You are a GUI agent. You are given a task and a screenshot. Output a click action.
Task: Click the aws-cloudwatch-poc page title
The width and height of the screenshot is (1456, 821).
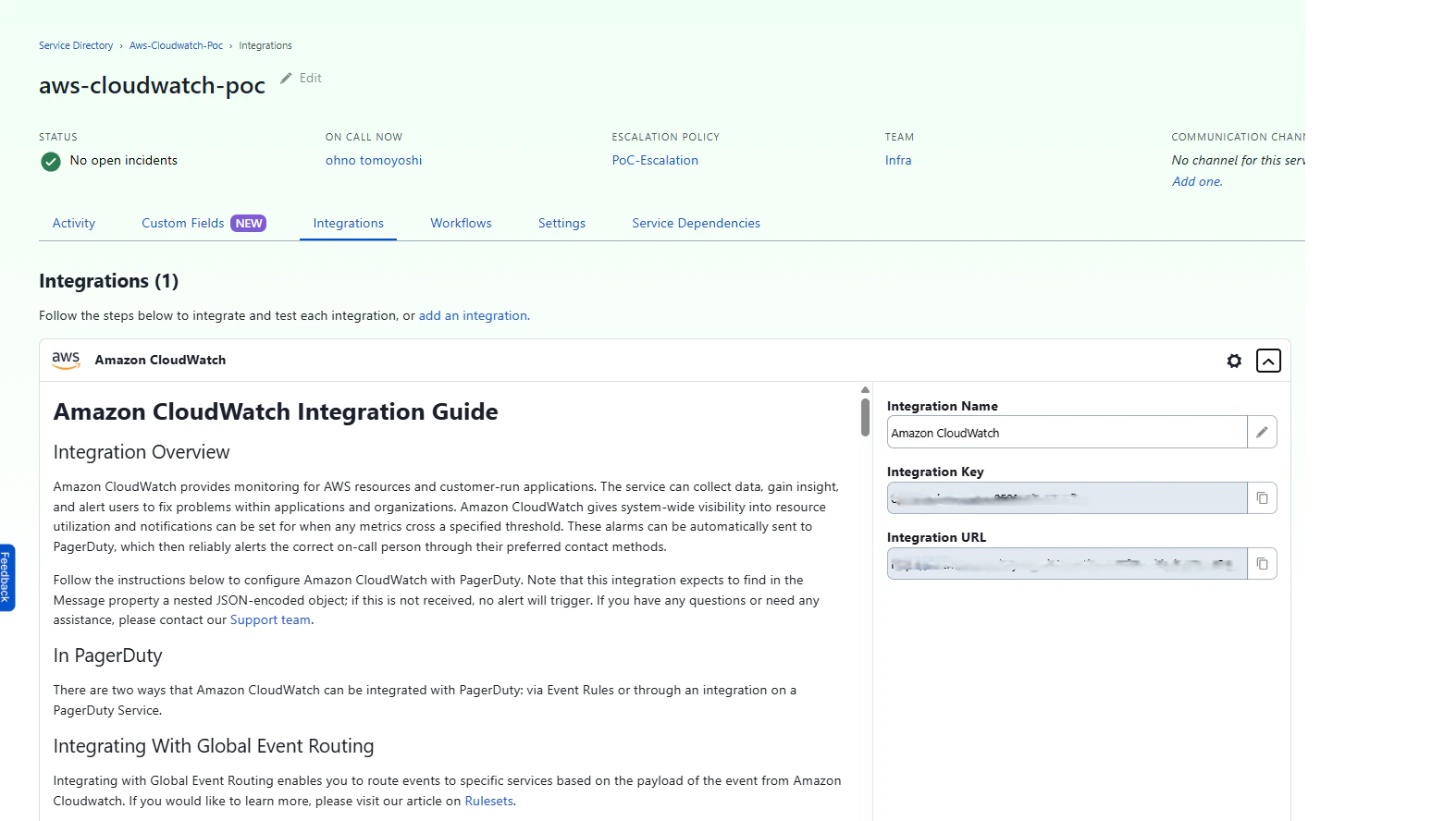point(152,85)
